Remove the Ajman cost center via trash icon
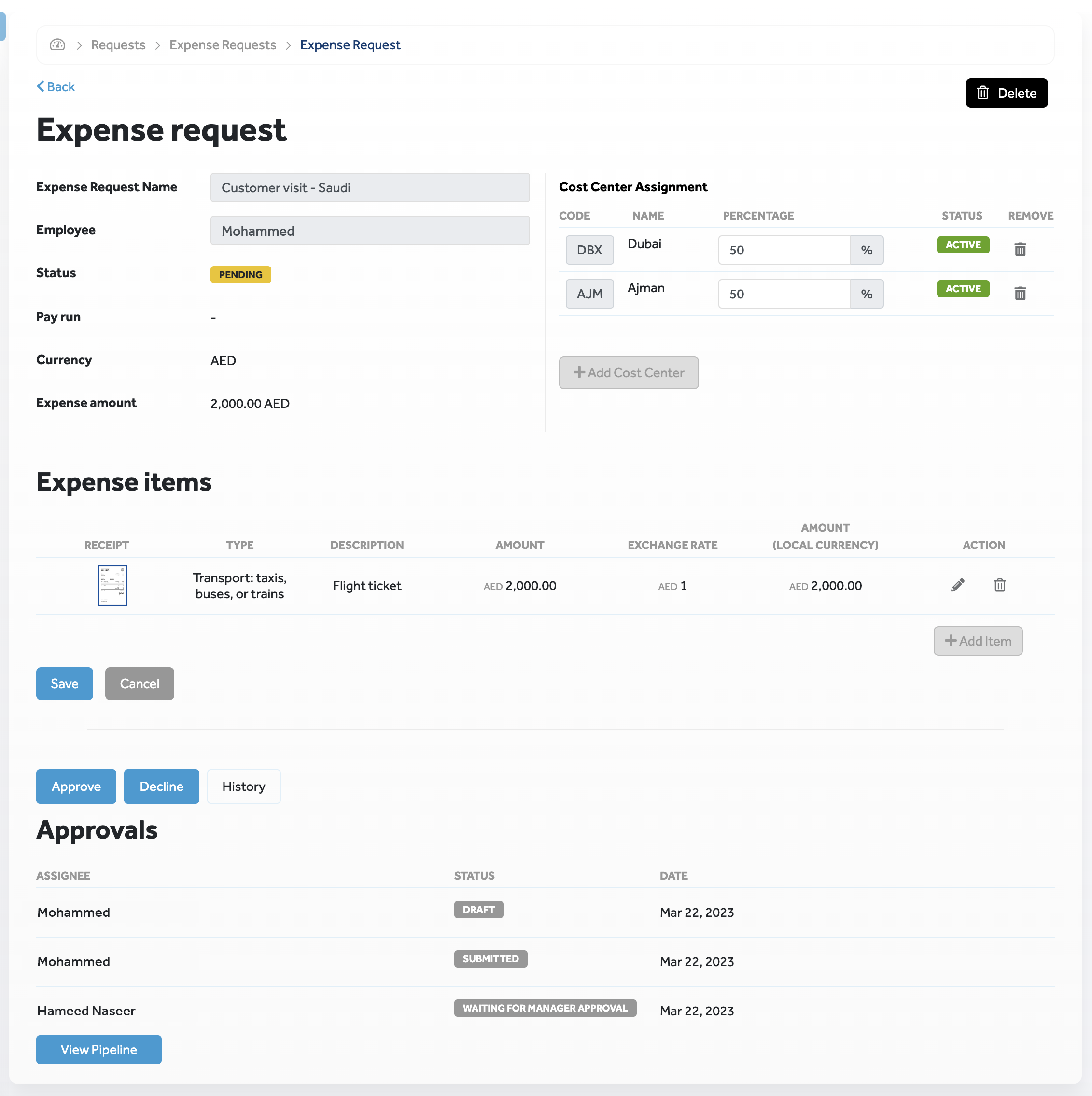The image size is (1092, 1096). 1020,293
